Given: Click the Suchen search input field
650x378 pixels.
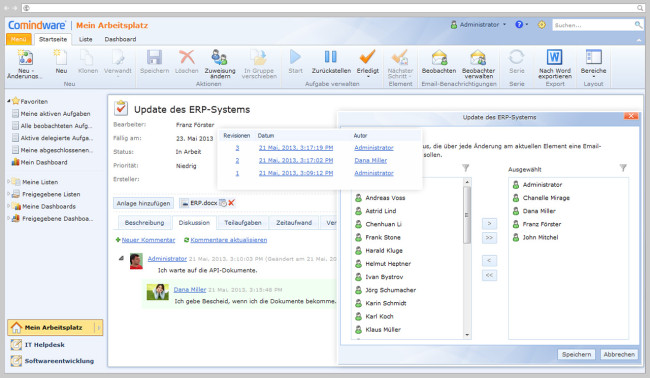Looking at the screenshot, I should pos(593,25).
